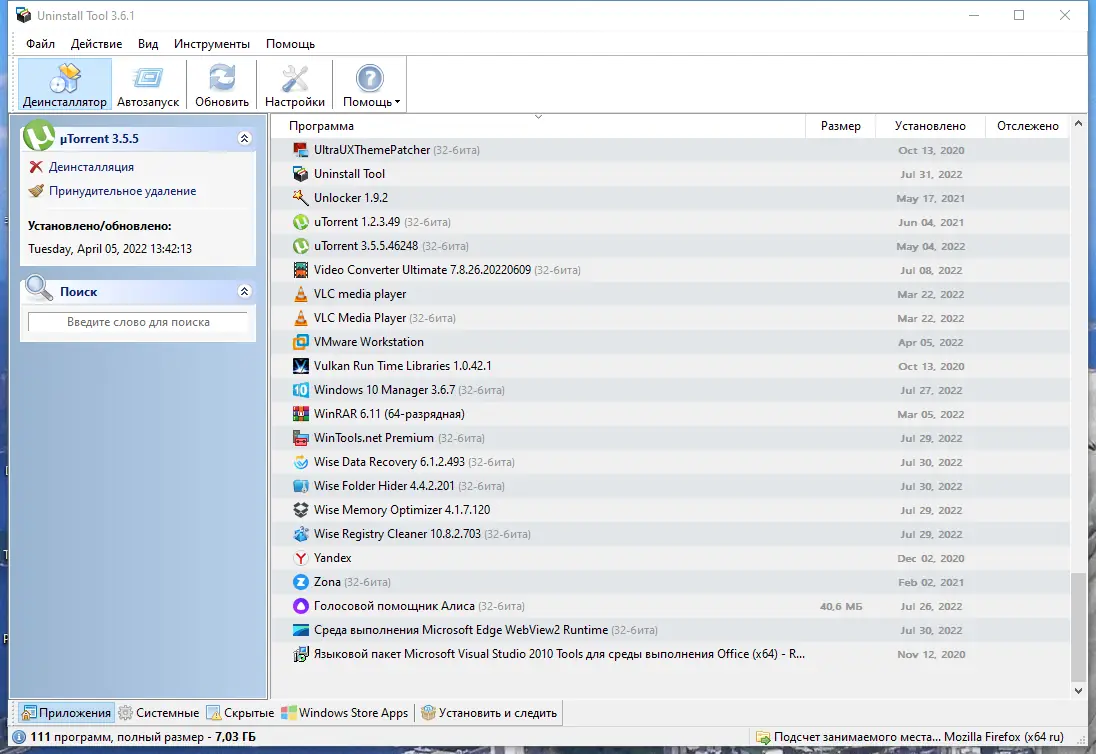
Task: Click the Обновить refresh icon
Action: [222, 78]
